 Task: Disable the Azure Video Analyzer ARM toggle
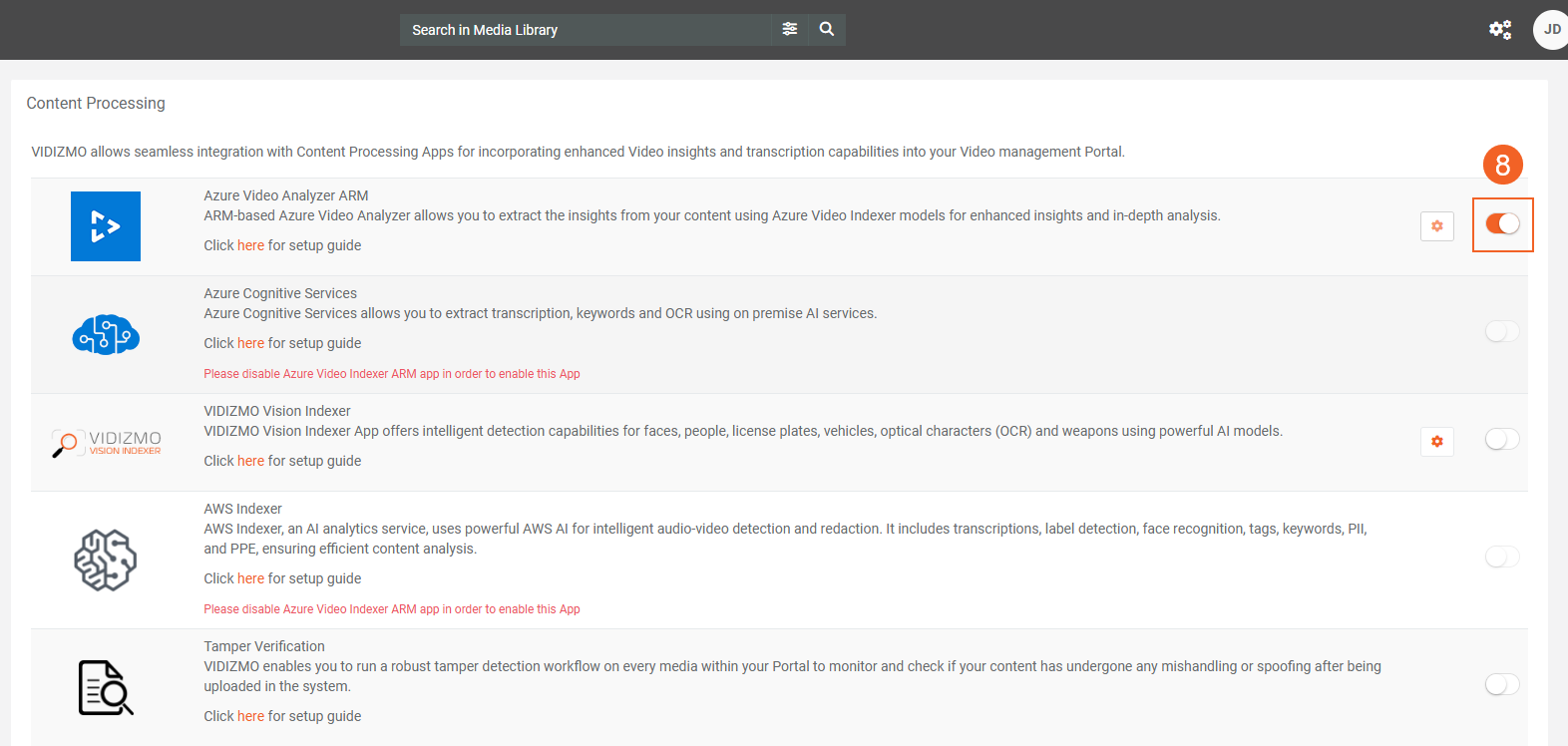[1502, 224]
